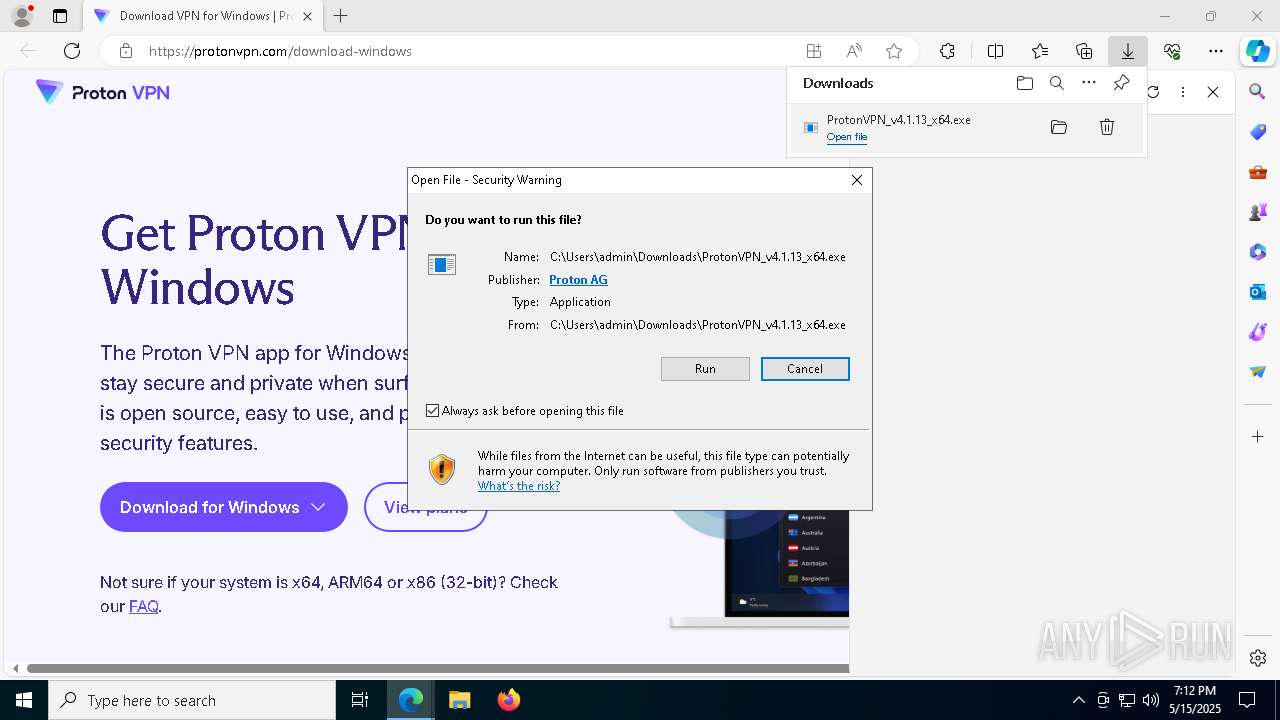This screenshot has width=1280, height=720.
Task: Open the Proton AG publisher link
Action: point(578,280)
